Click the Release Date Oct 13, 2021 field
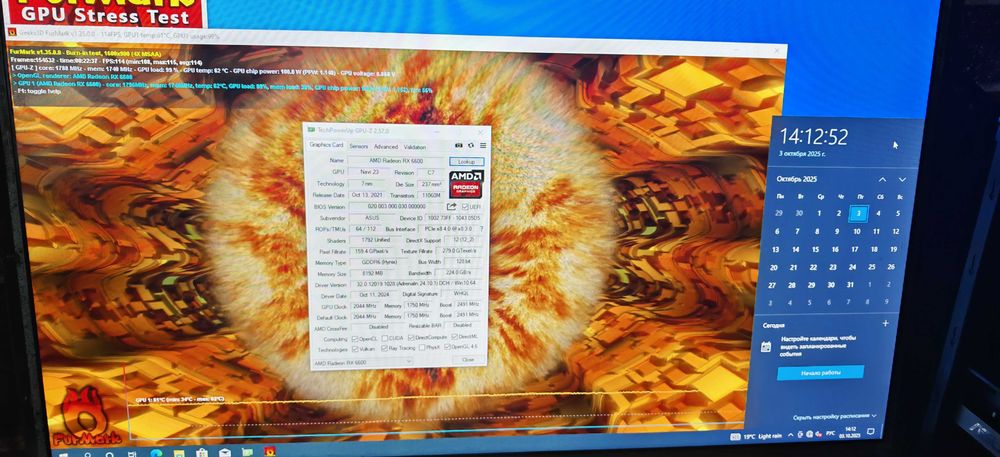 (367, 195)
